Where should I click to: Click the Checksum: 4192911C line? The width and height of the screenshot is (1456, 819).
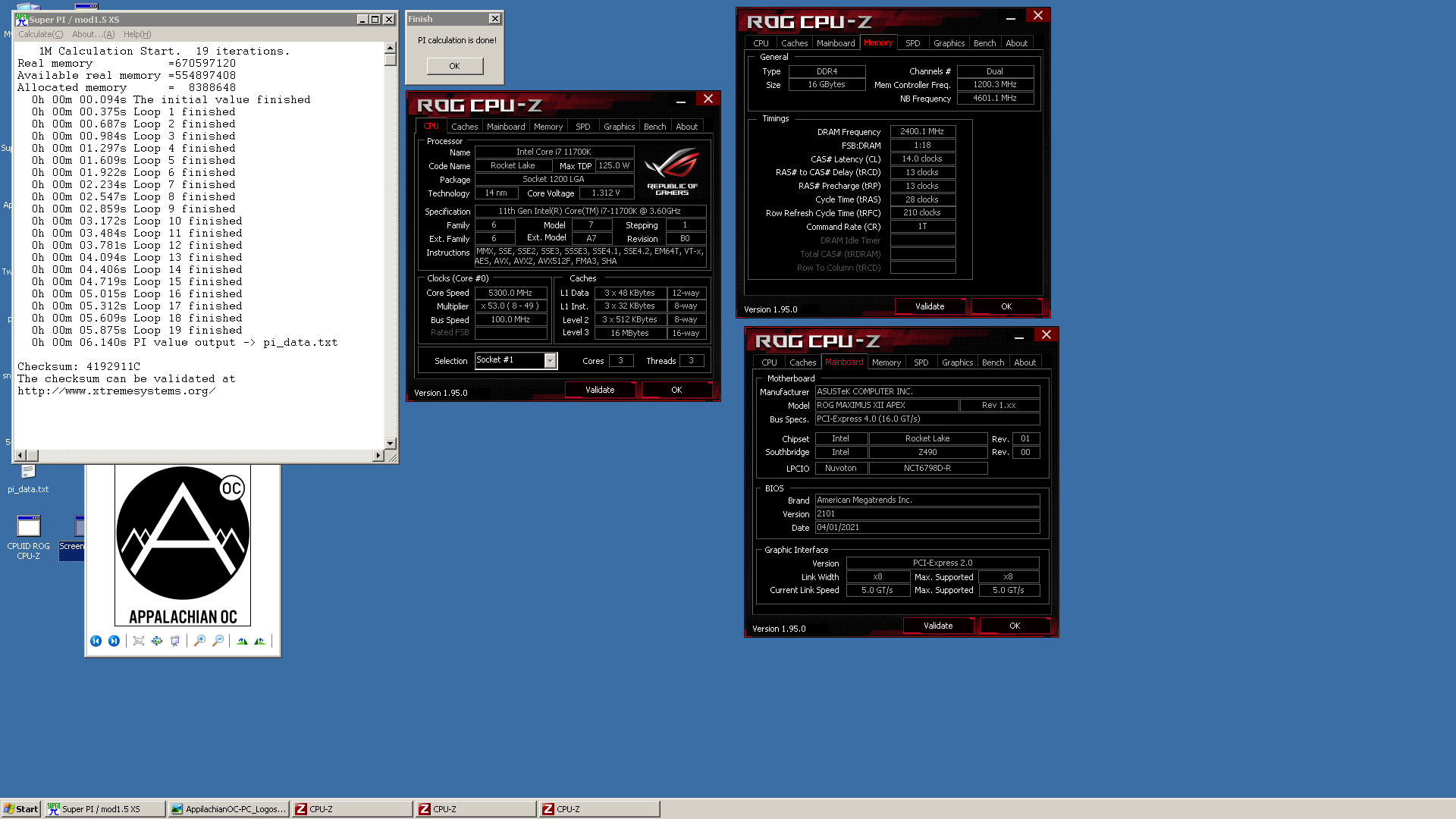[x=79, y=367]
